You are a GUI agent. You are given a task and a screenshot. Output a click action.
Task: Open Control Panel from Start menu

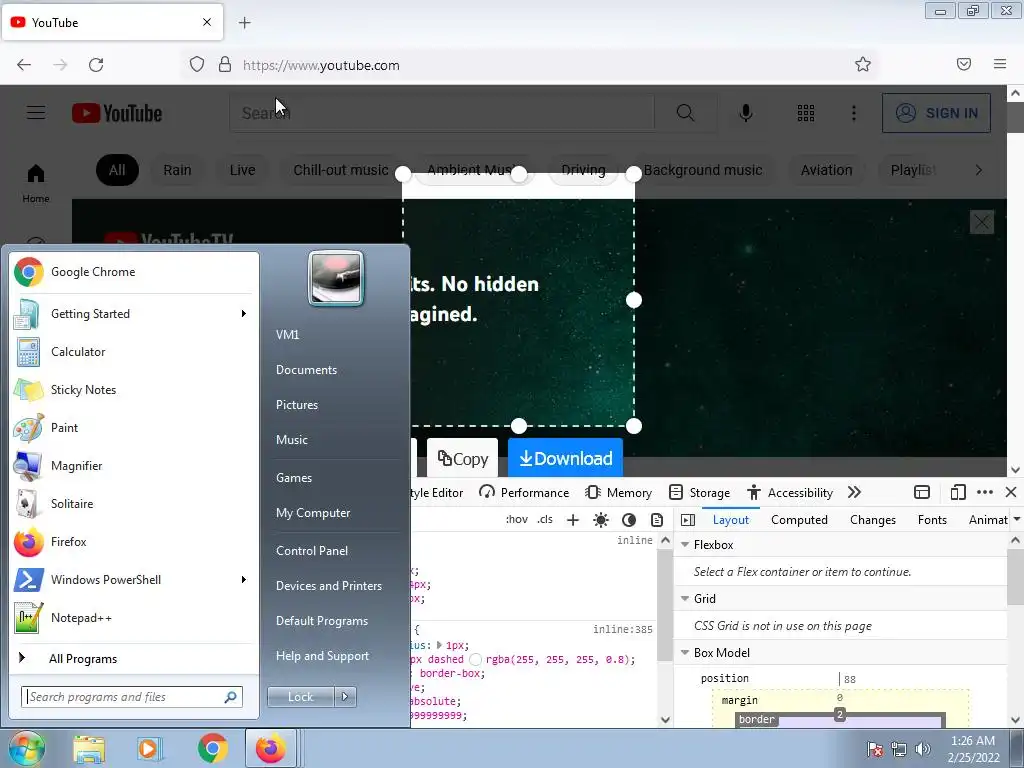312,551
